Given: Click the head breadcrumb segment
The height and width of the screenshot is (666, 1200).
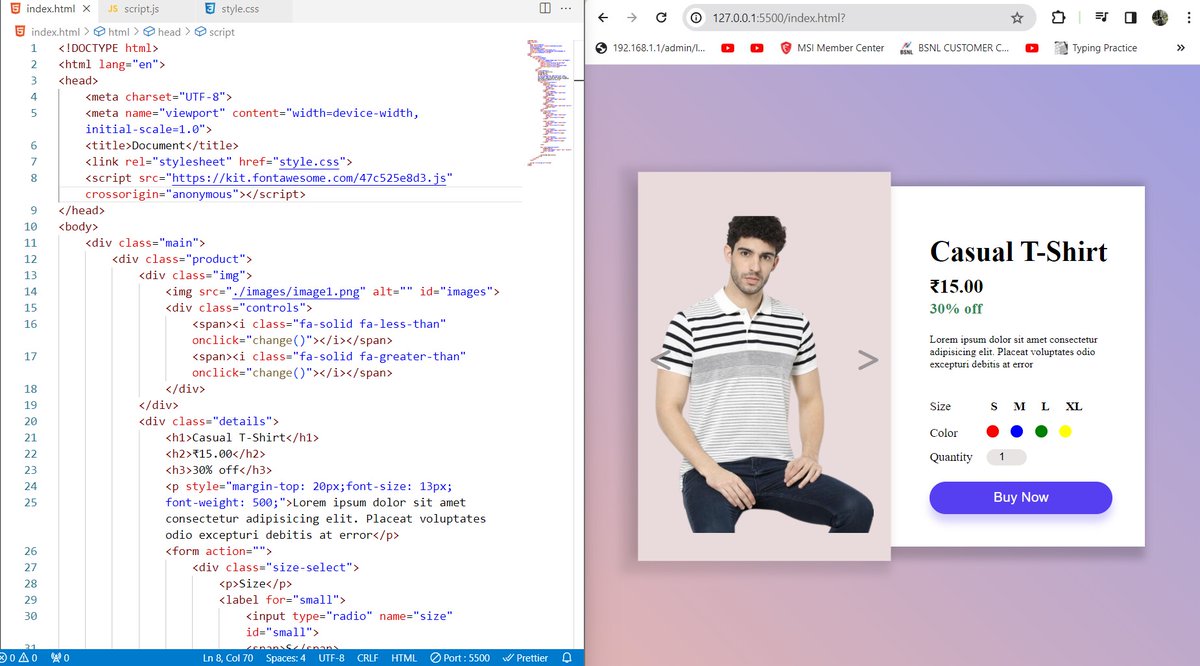Looking at the screenshot, I should [162, 32].
